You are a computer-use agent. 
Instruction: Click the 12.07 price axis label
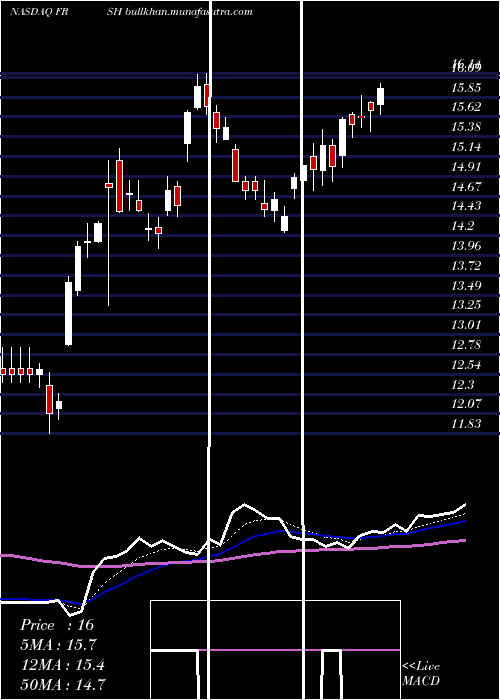click(466, 404)
